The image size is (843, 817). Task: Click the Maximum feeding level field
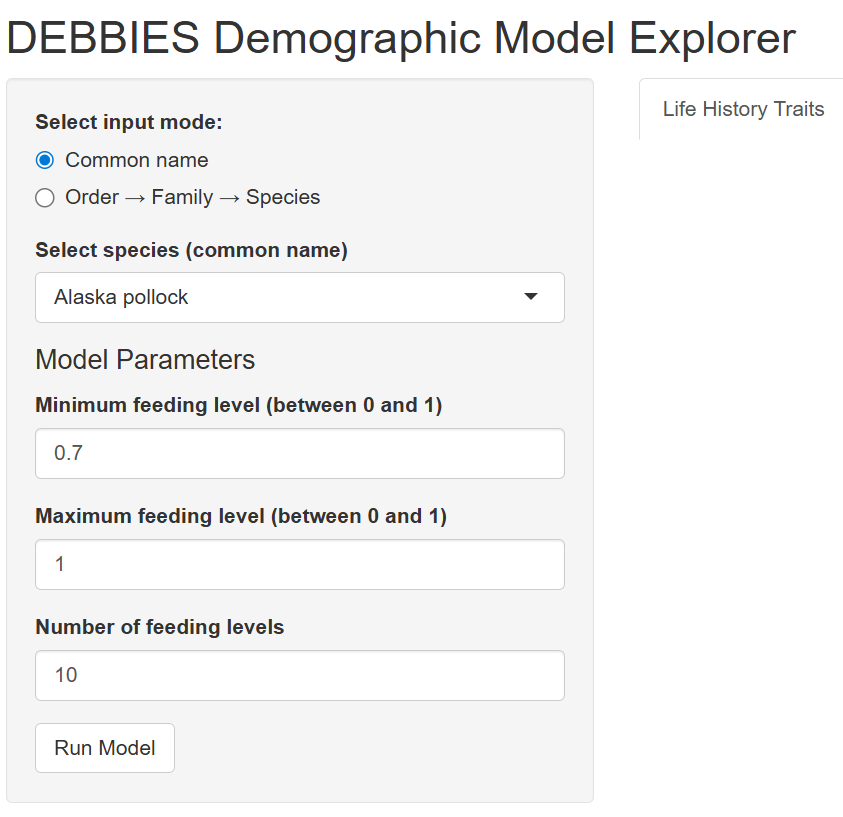click(x=300, y=564)
